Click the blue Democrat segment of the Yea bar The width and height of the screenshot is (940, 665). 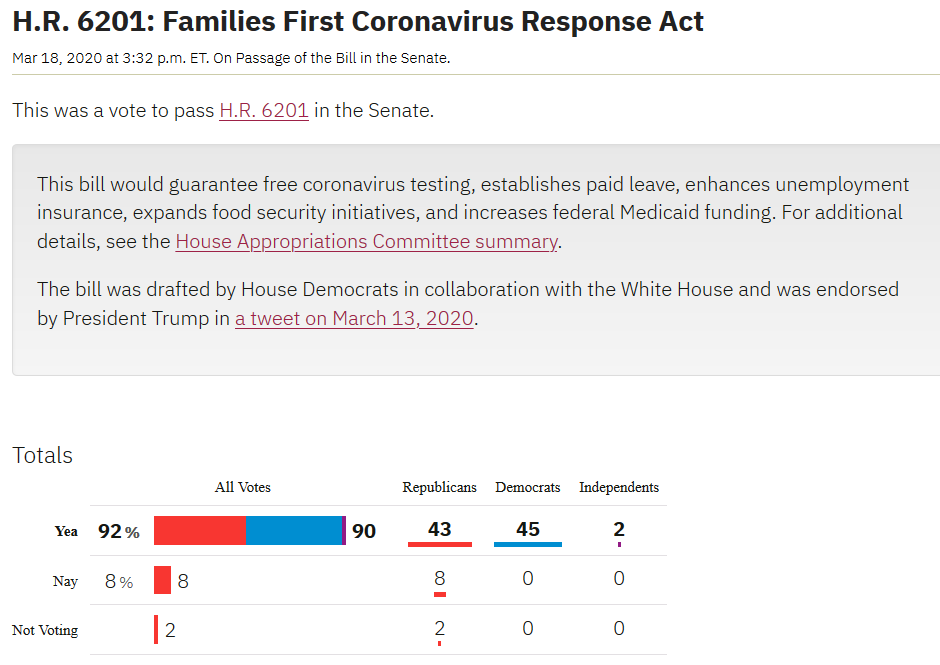click(x=293, y=531)
